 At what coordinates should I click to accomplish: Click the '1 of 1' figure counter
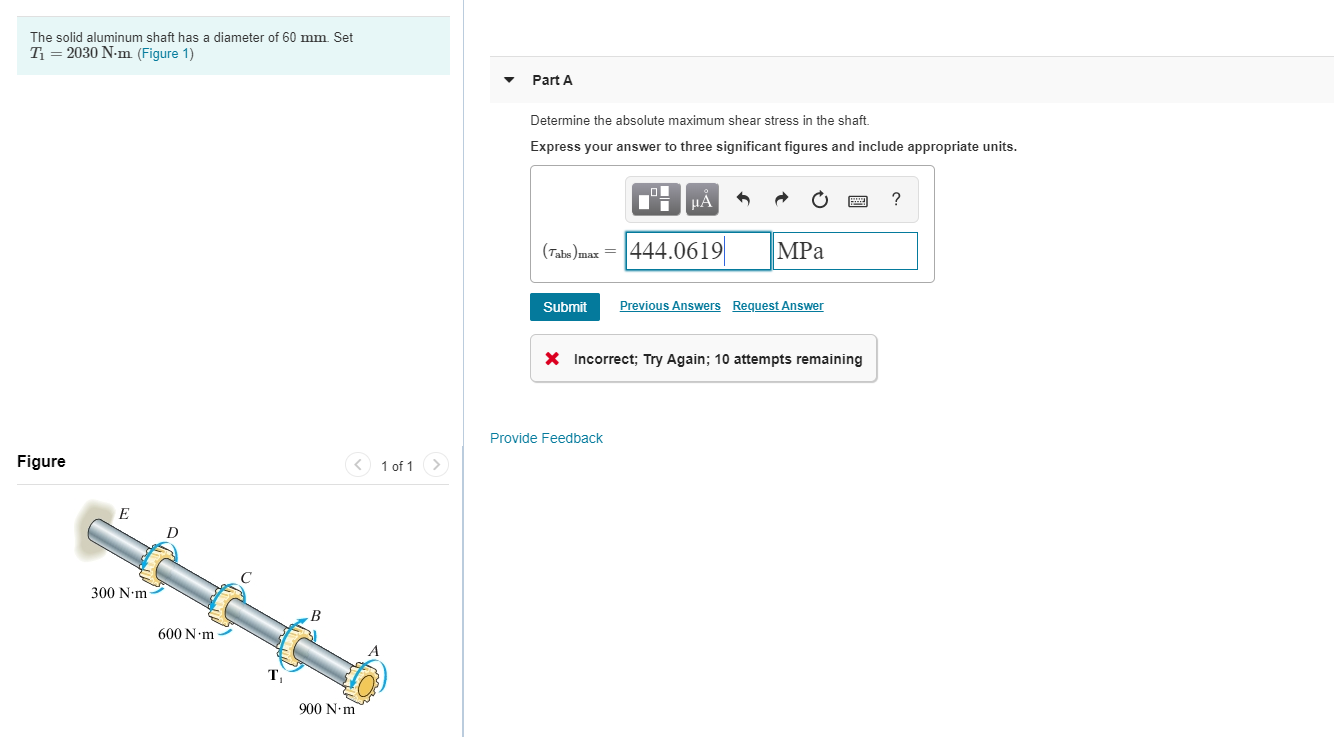coord(397,466)
